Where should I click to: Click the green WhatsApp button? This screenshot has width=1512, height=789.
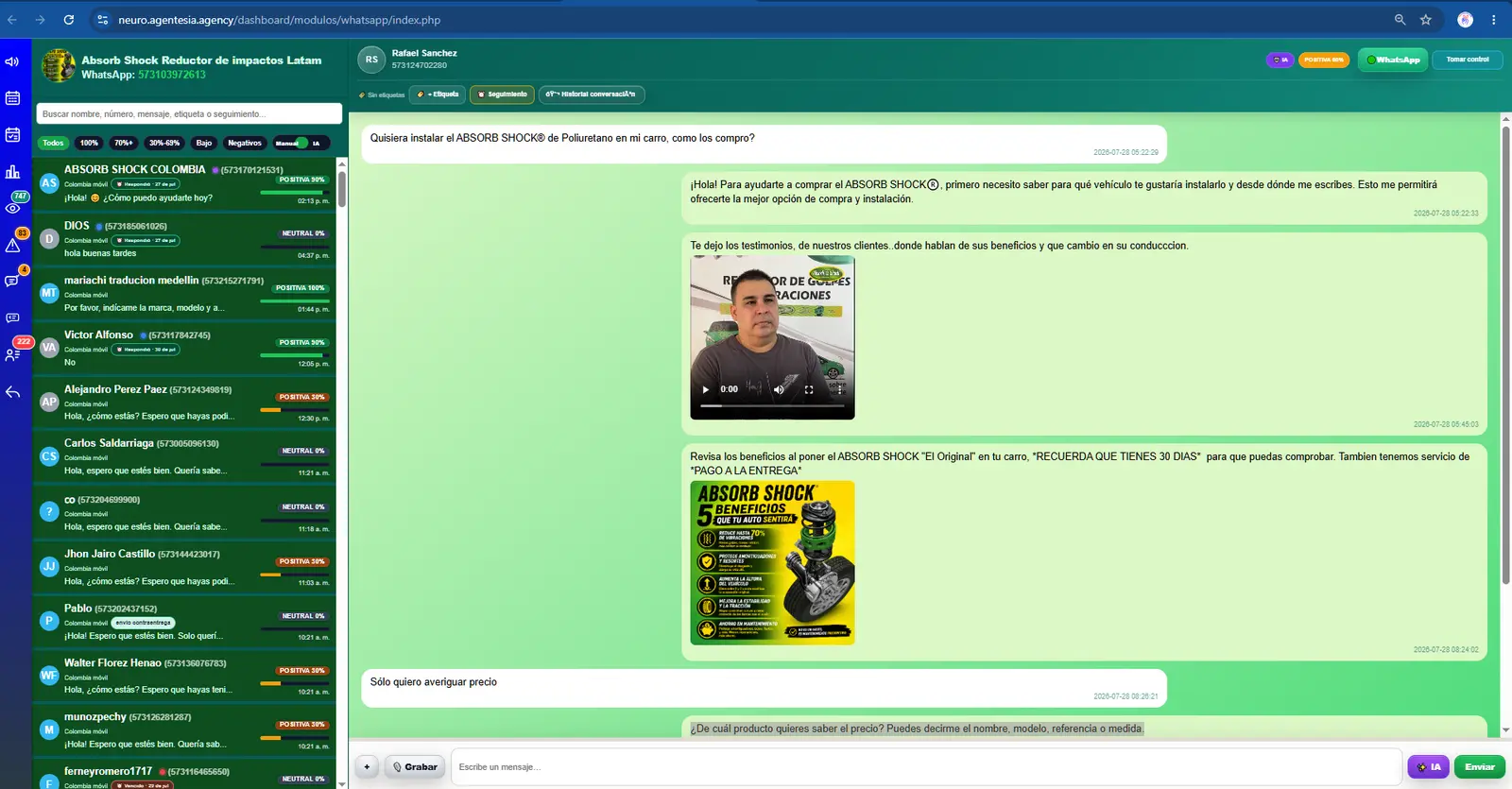[1393, 60]
